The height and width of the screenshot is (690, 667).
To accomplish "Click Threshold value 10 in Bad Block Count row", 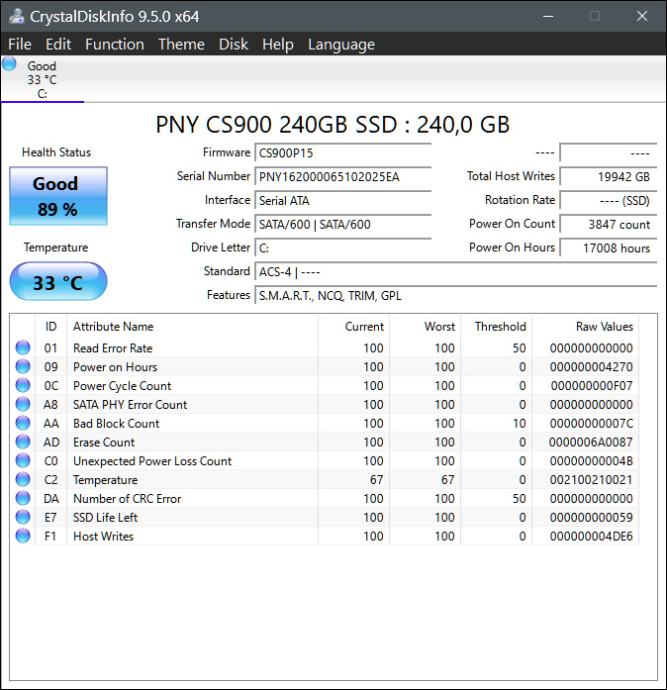I will tap(519, 423).
